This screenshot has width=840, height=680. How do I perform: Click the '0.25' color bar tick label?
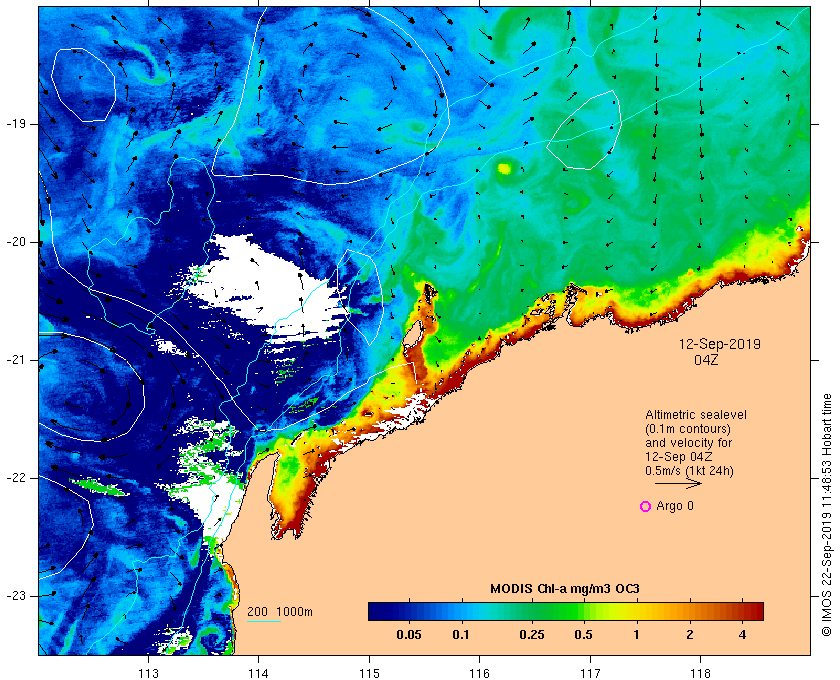532,635
